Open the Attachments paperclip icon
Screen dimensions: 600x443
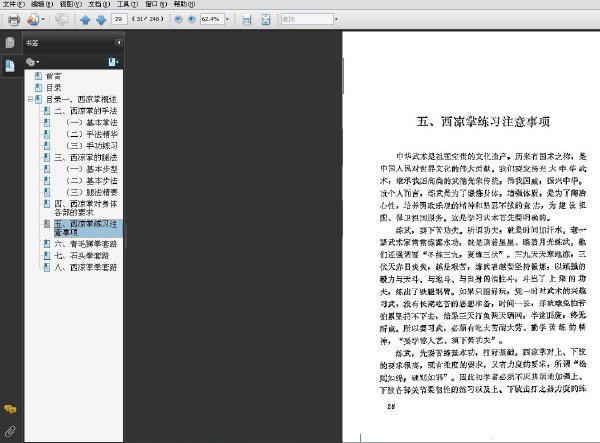click(10, 432)
